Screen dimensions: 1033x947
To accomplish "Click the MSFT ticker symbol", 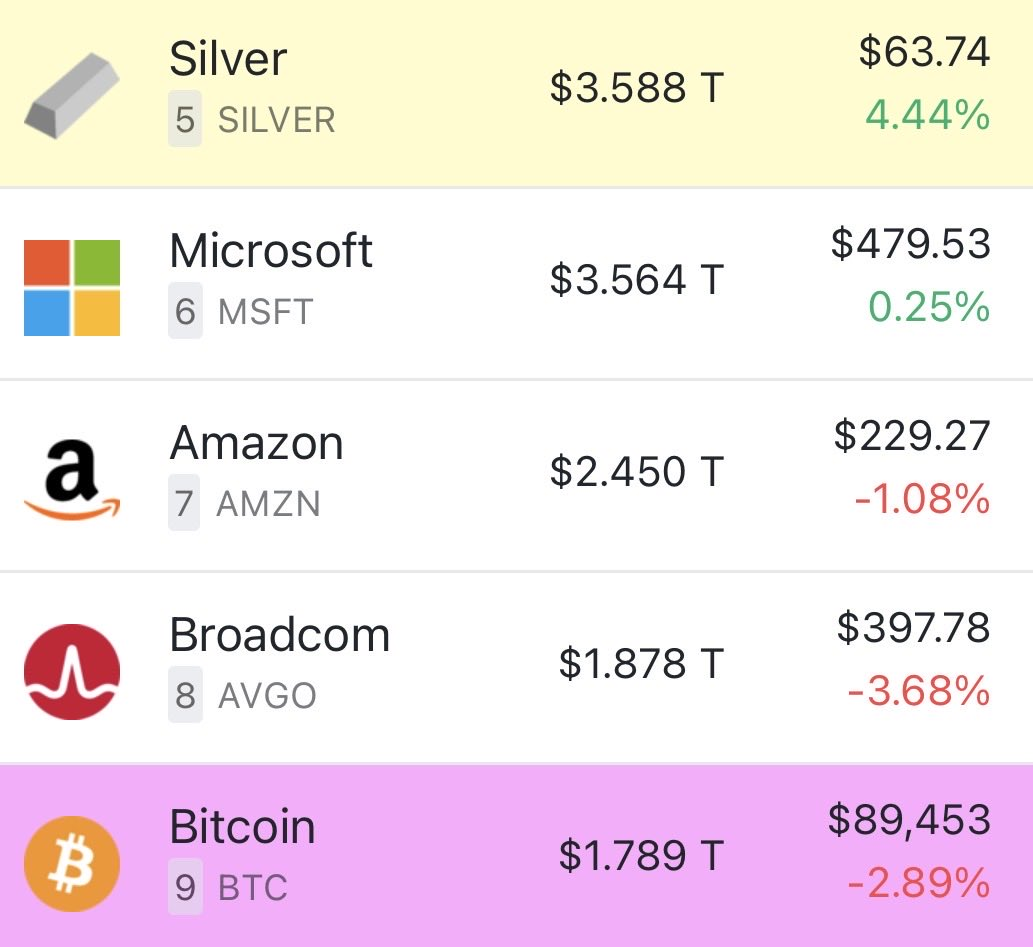I will point(265,312).
